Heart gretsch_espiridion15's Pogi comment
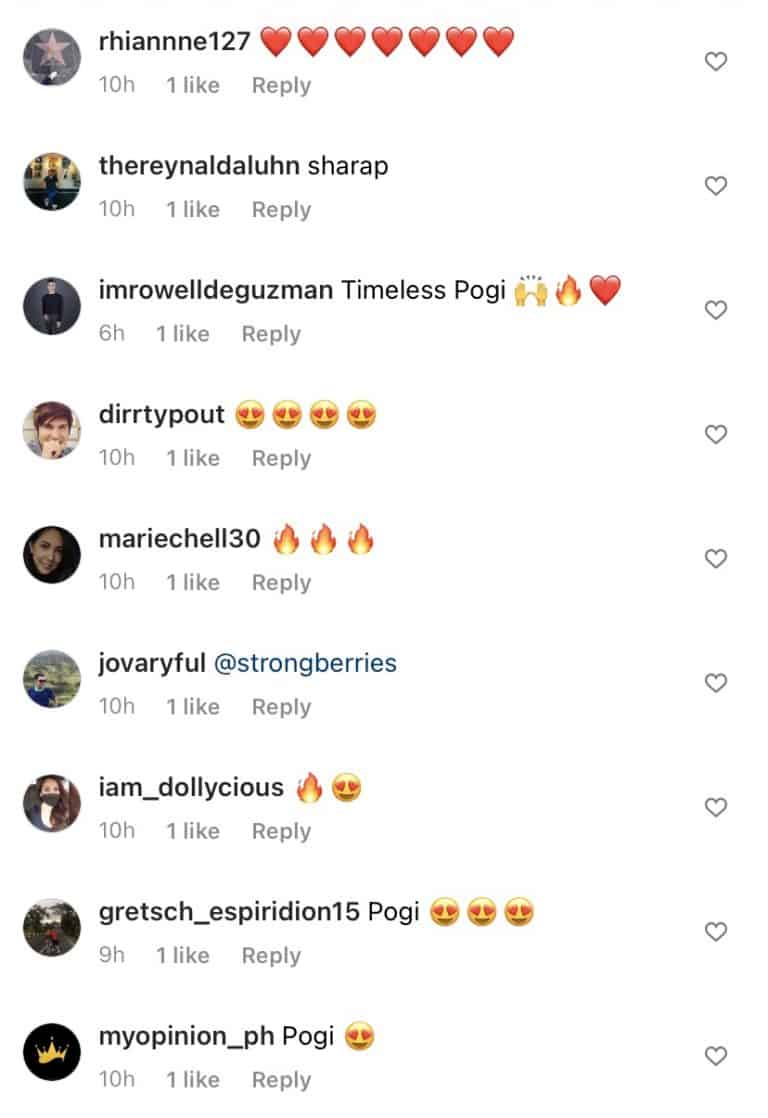The image size is (768, 1118). 715,932
